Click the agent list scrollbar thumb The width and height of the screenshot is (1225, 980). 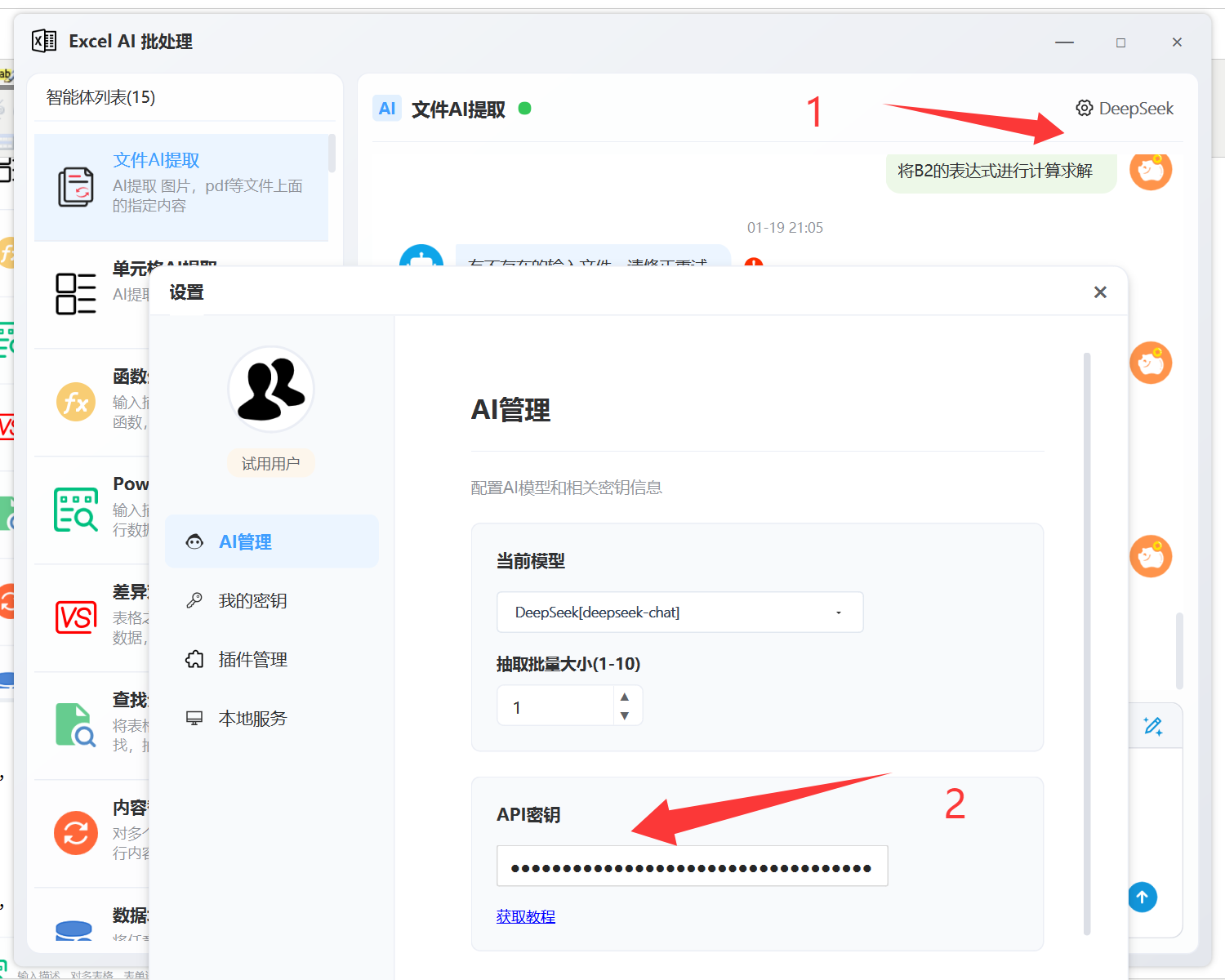332,154
